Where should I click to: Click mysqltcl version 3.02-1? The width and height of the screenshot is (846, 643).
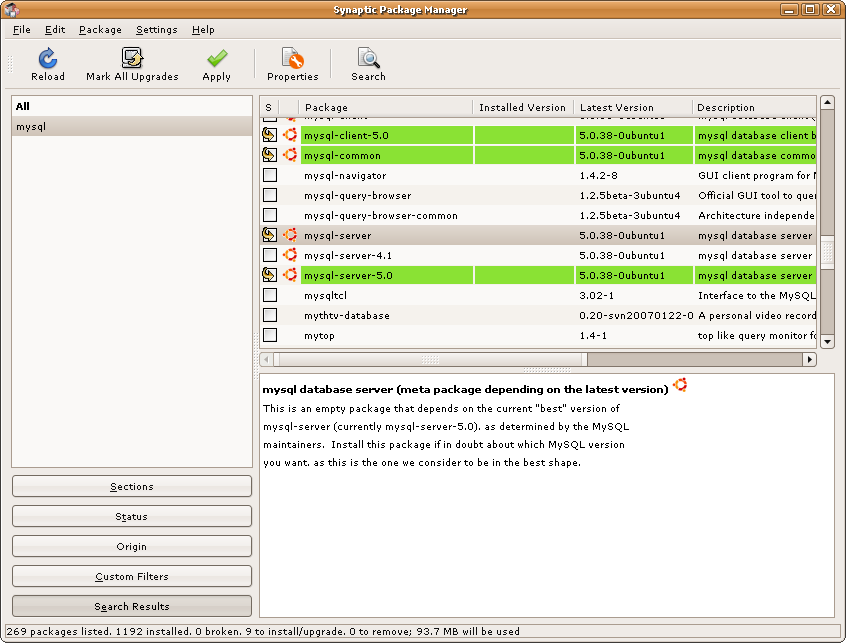click(x=598, y=295)
